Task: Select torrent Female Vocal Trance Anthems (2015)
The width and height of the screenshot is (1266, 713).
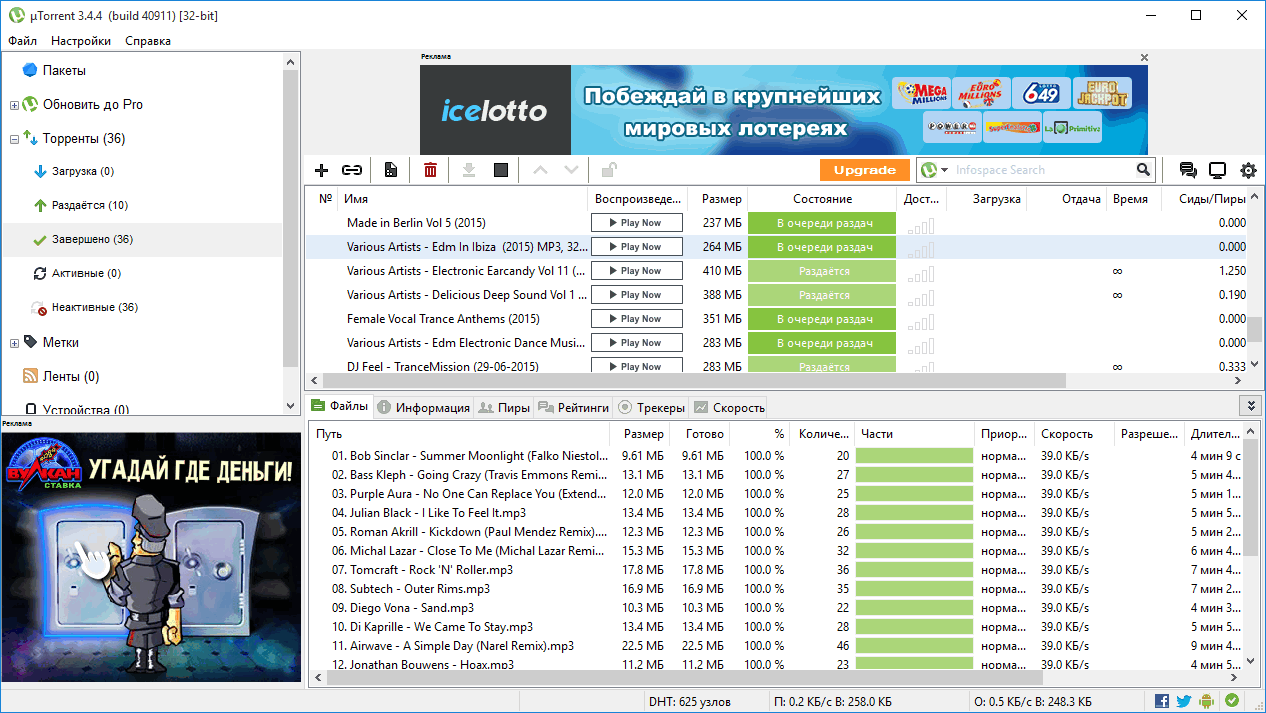Action: click(x=443, y=319)
